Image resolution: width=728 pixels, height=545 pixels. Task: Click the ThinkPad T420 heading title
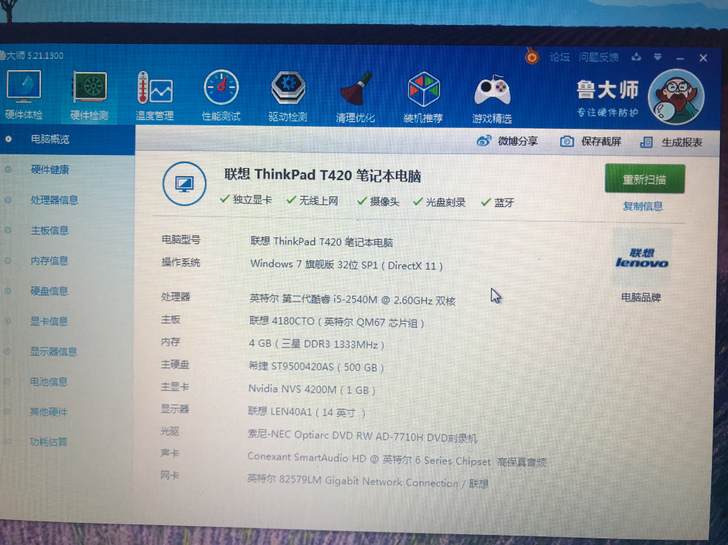click(323, 175)
